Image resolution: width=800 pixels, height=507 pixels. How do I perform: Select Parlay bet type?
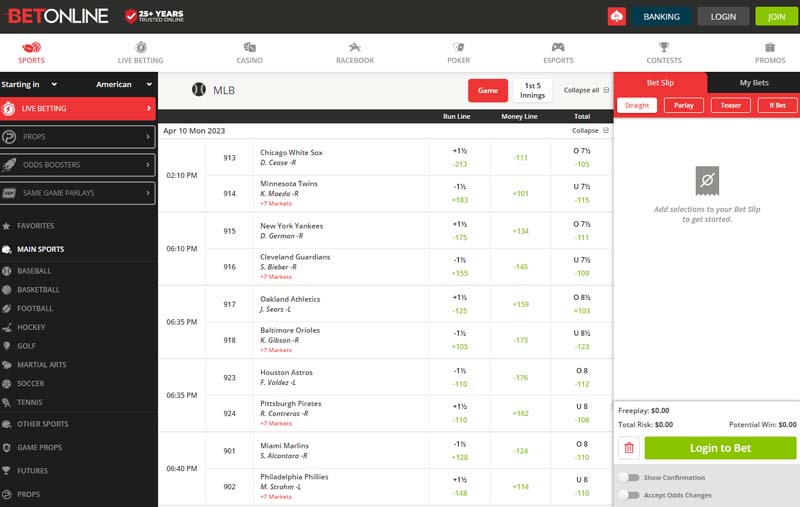pyautogui.click(x=684, y=105)
